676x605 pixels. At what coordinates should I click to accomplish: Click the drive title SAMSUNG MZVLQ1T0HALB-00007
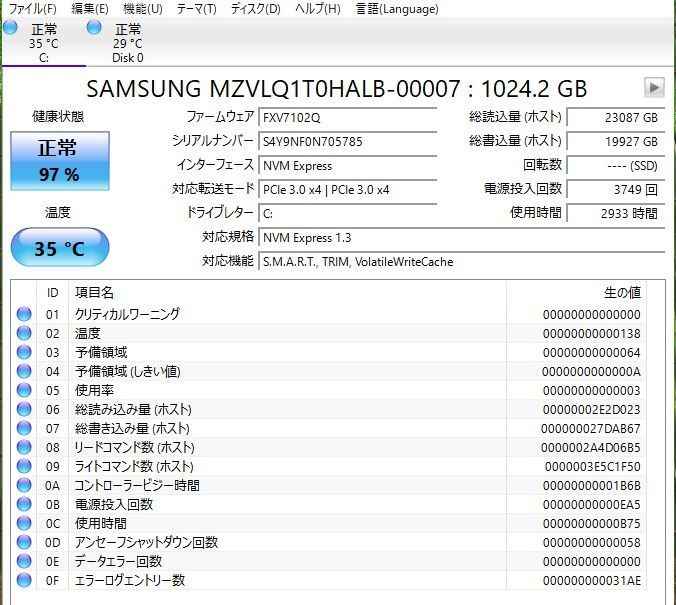[273, 88]
